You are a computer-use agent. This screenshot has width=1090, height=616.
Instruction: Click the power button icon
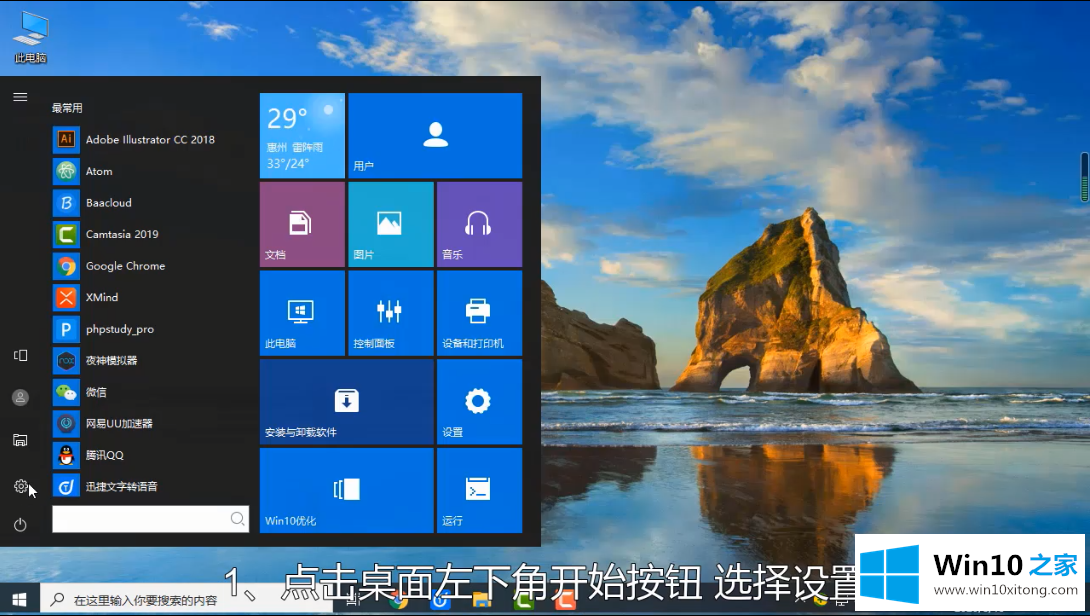coord(20,524)
